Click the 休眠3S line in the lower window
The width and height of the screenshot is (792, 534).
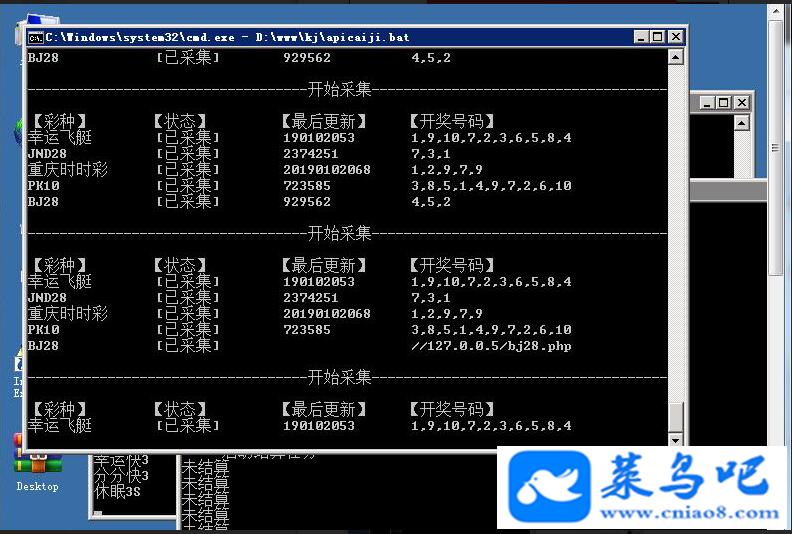(117, 491)
